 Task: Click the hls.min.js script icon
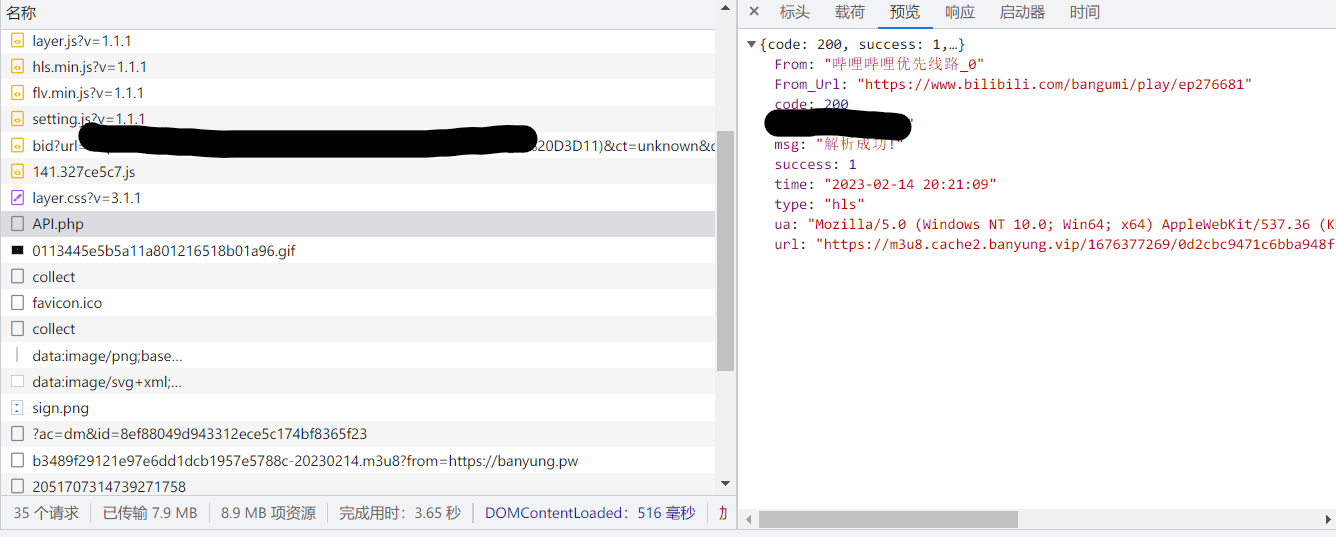[17, 67]
